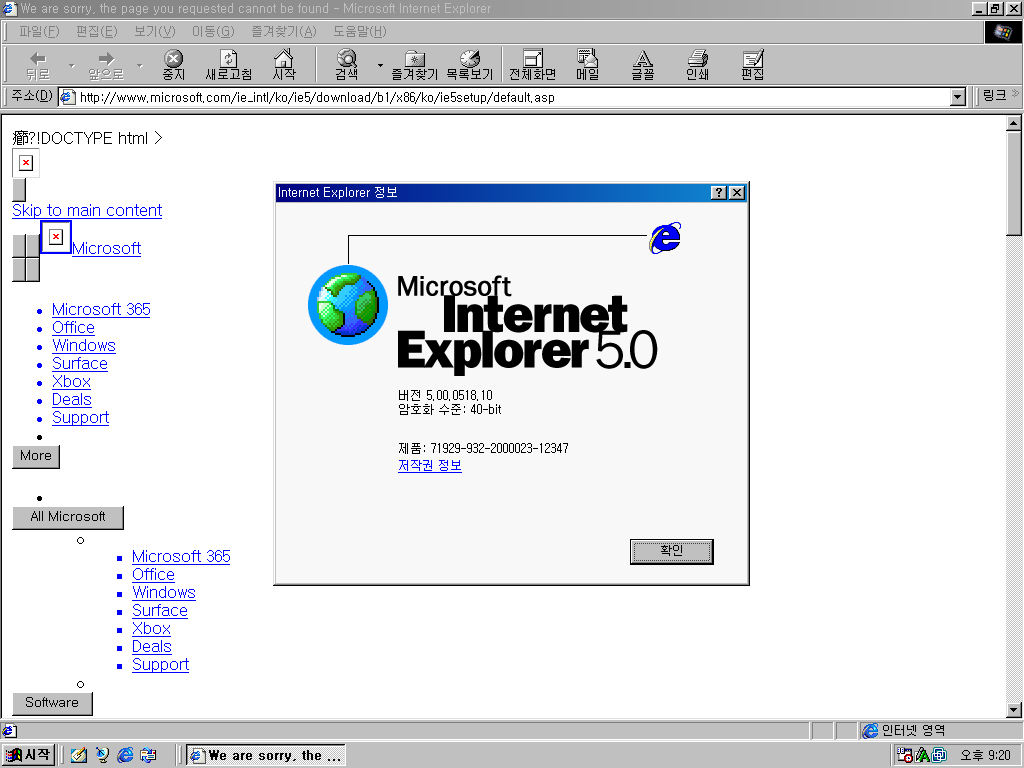This screenshot has width=1024, height=768.
Task: Open the 도움말(H) menu
Action: pos(359,31)
